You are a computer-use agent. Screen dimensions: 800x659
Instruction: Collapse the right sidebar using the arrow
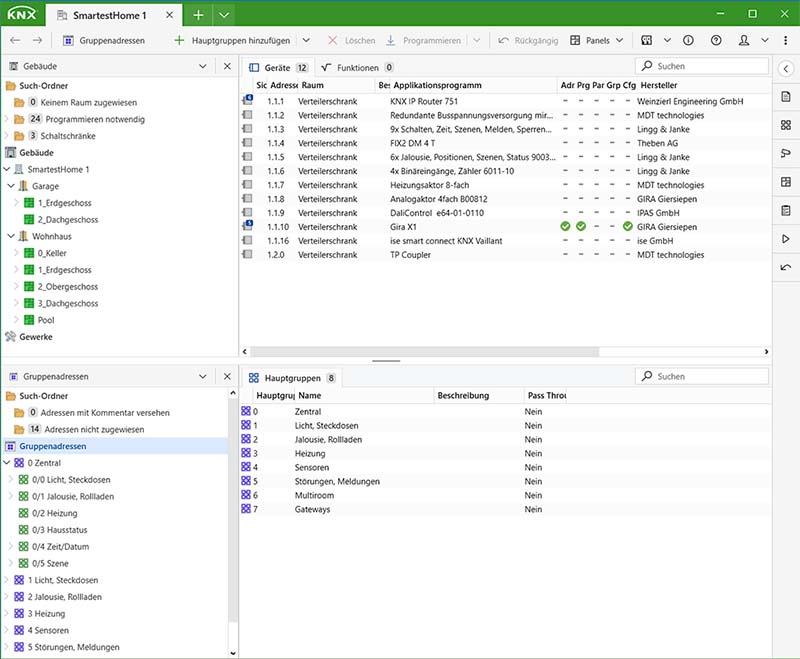[786, 68]
